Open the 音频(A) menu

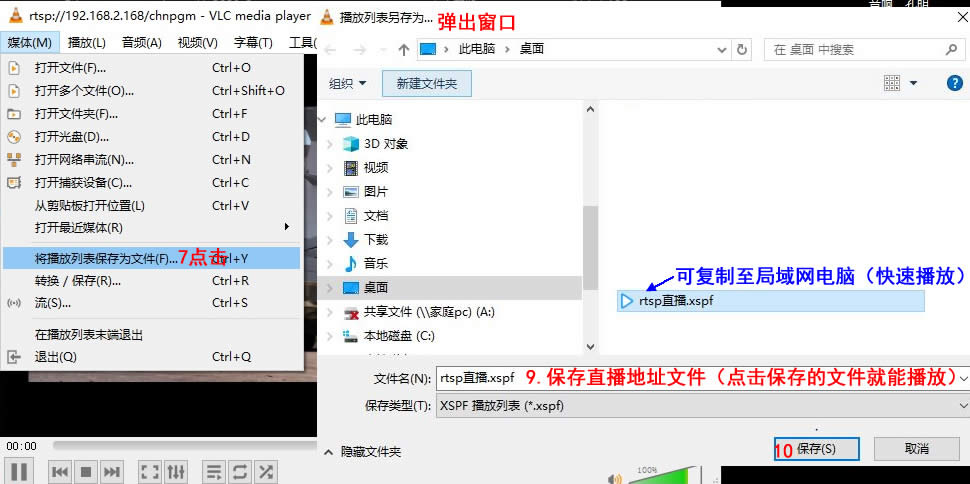coord(142,43)
